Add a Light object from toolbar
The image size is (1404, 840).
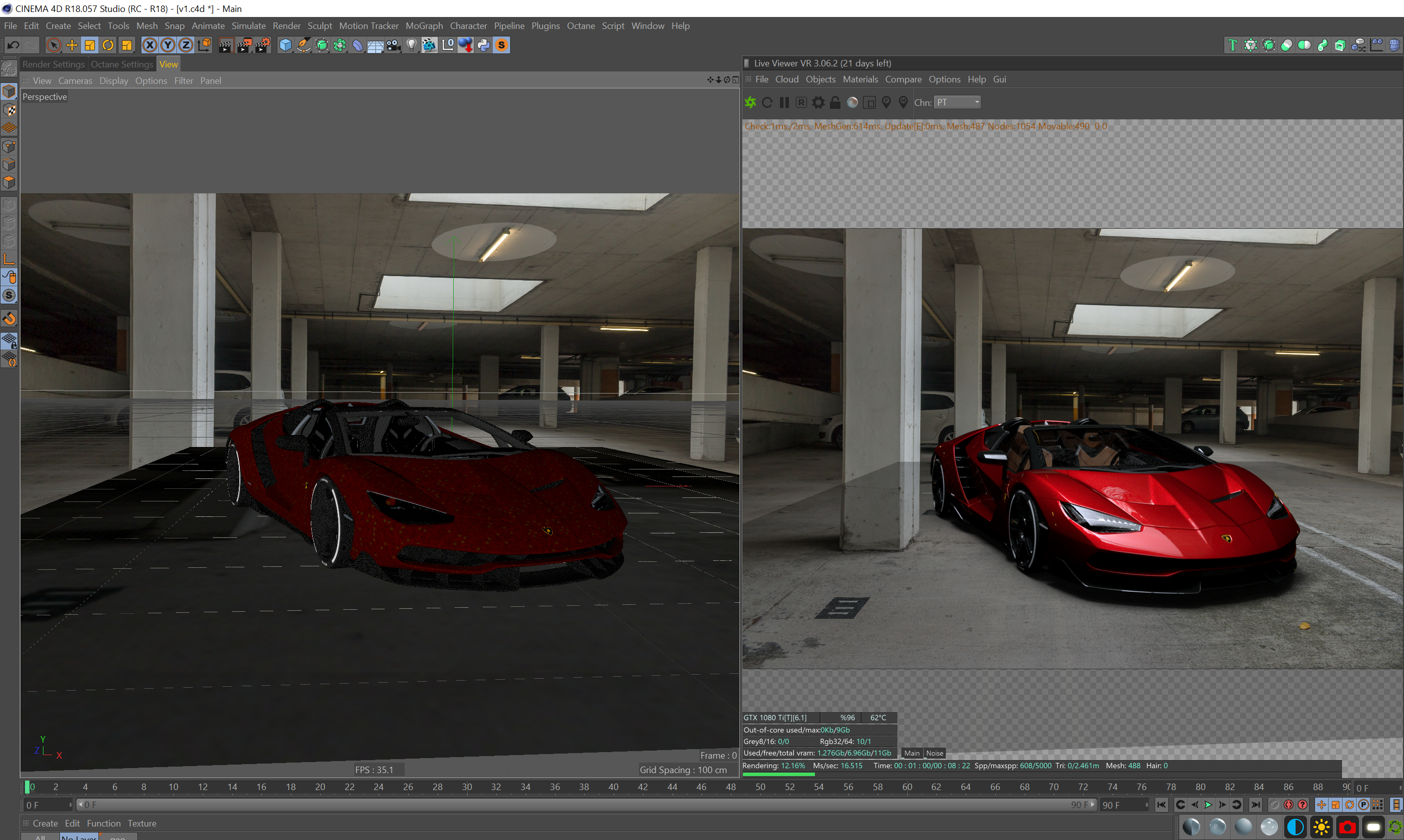pyautogui.click(x=412, y=45)
